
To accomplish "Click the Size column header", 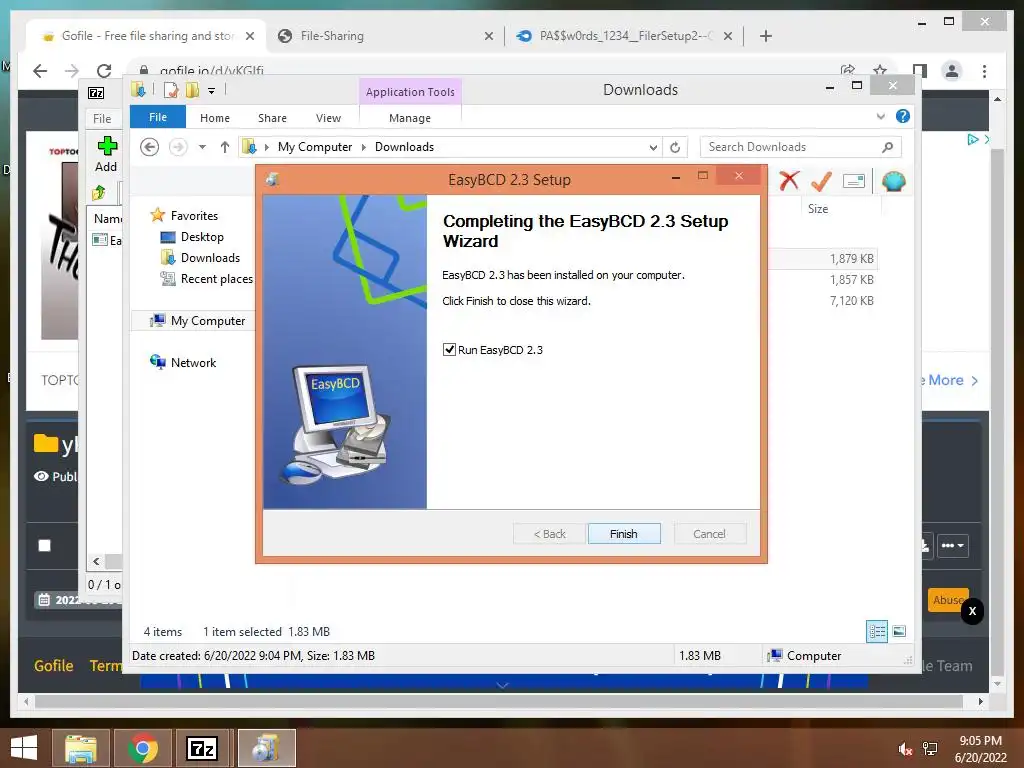I will click(x=818, y=209).
